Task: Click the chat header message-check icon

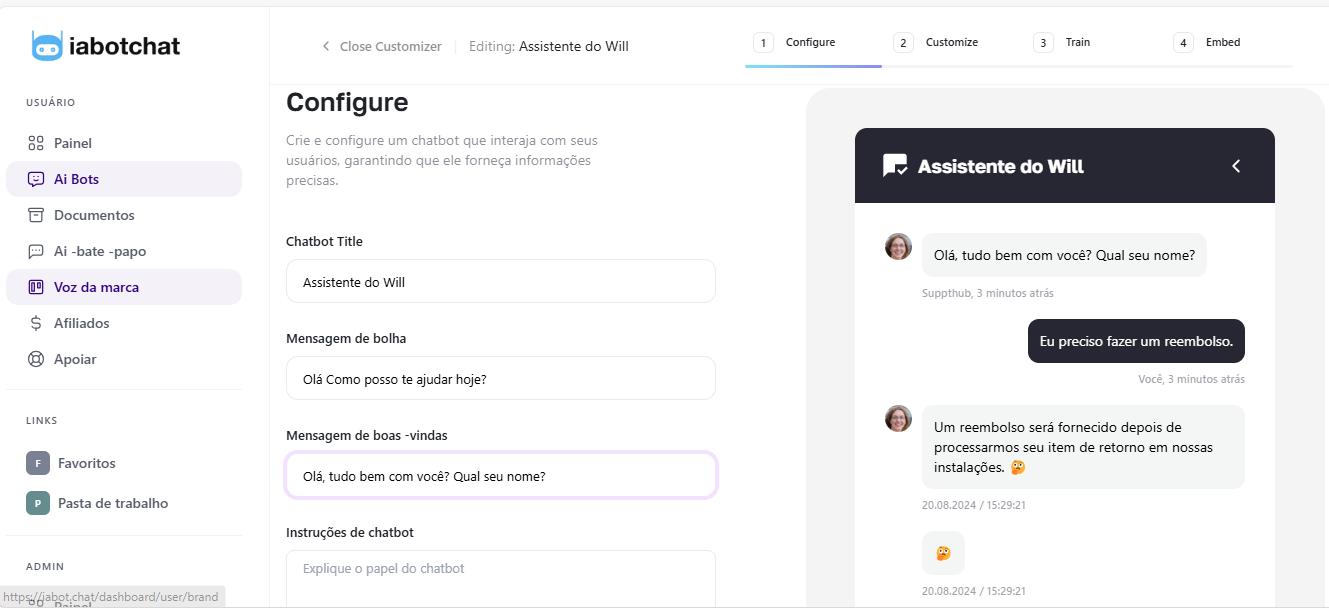Action: (895, 166)
